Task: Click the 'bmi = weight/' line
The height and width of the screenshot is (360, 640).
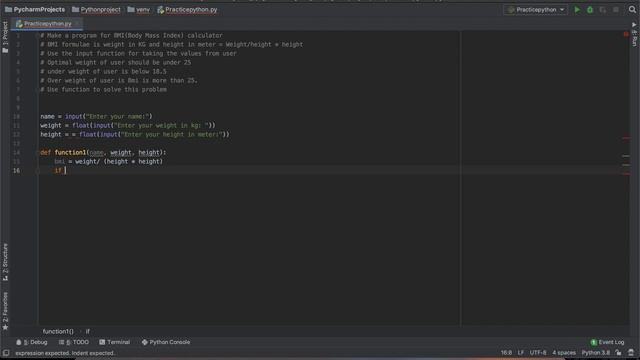Action: click(109, 162)
